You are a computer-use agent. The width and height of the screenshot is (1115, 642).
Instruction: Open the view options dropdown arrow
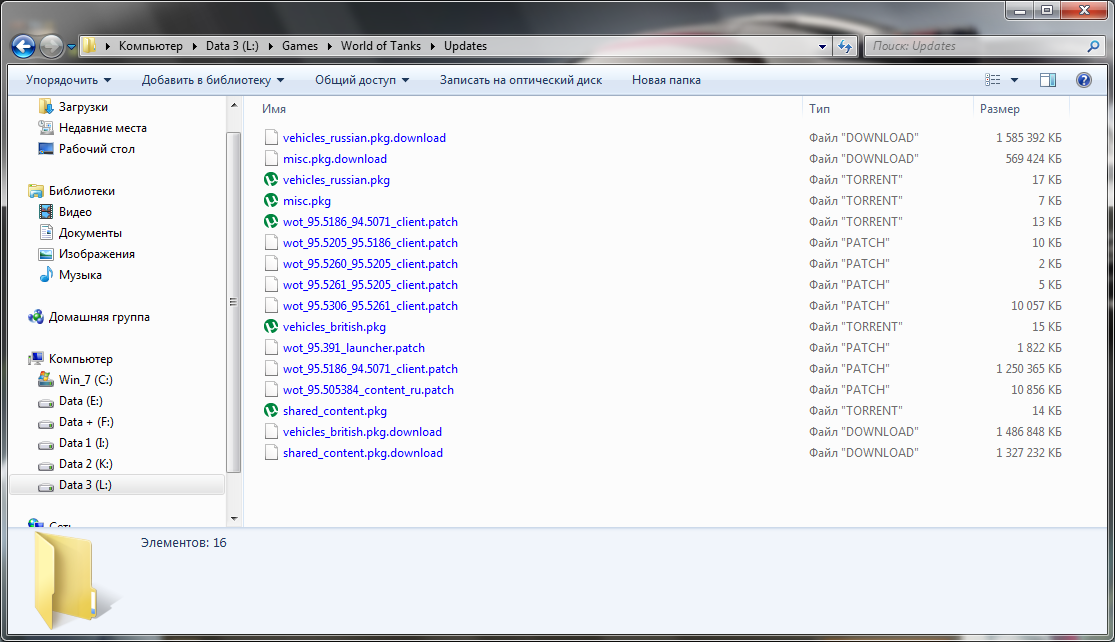[x=1015, y=80]
